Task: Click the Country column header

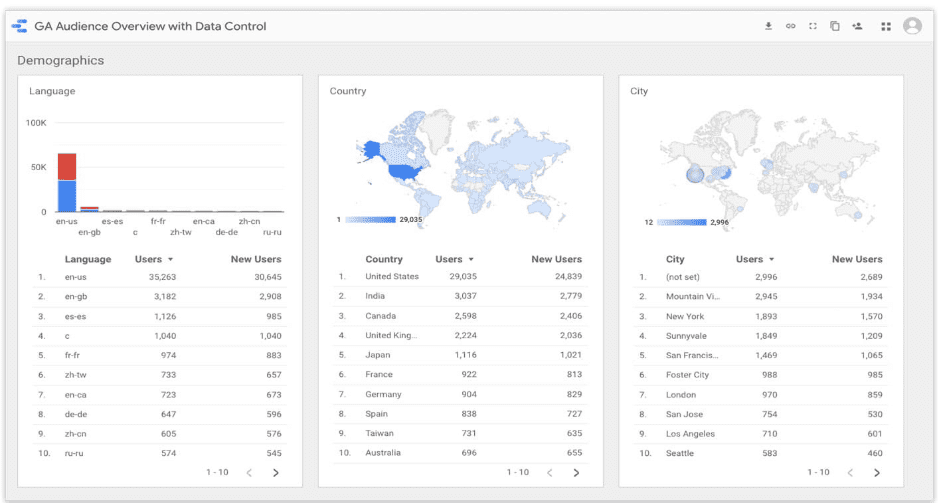Action: [x=384, y=259]
